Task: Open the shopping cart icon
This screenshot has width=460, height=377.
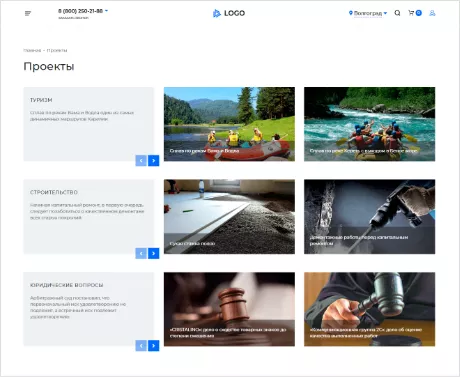Action: (415, 13)
